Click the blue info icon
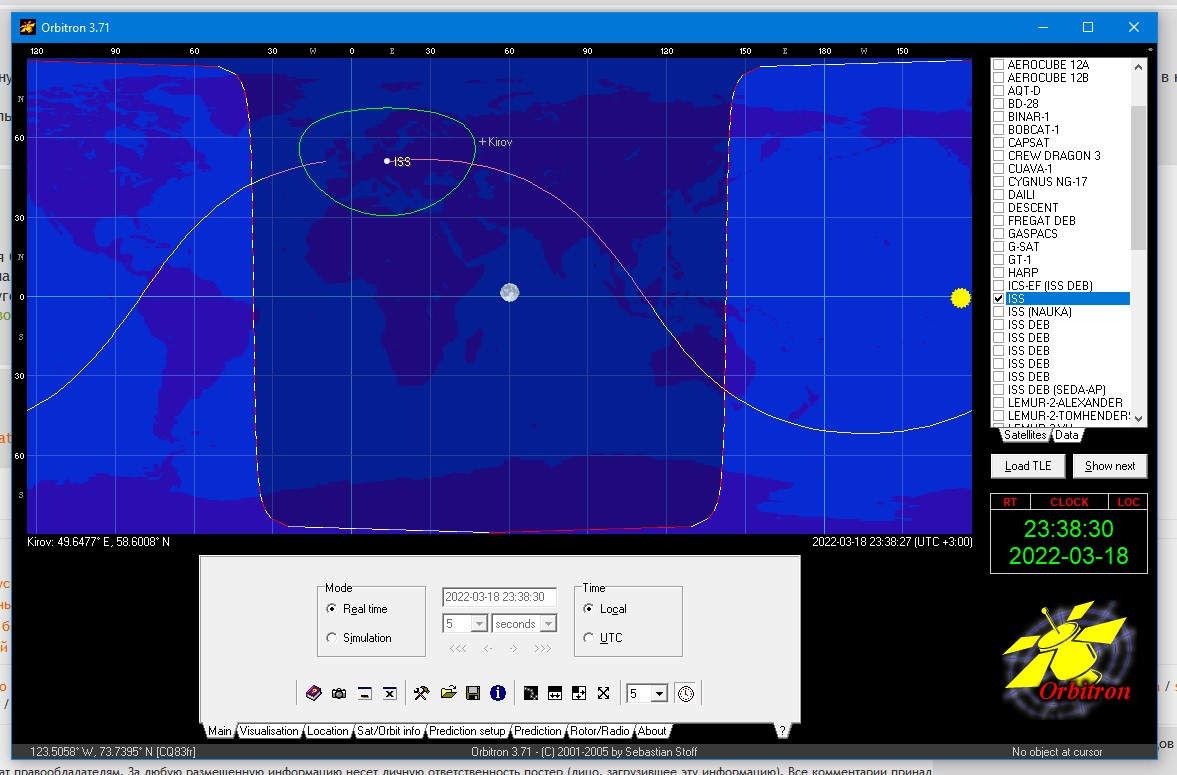 tap(498, 693)
